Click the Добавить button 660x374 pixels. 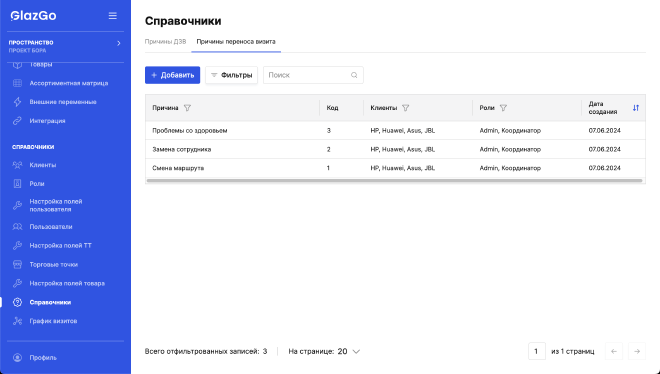[x=173, y=75]
